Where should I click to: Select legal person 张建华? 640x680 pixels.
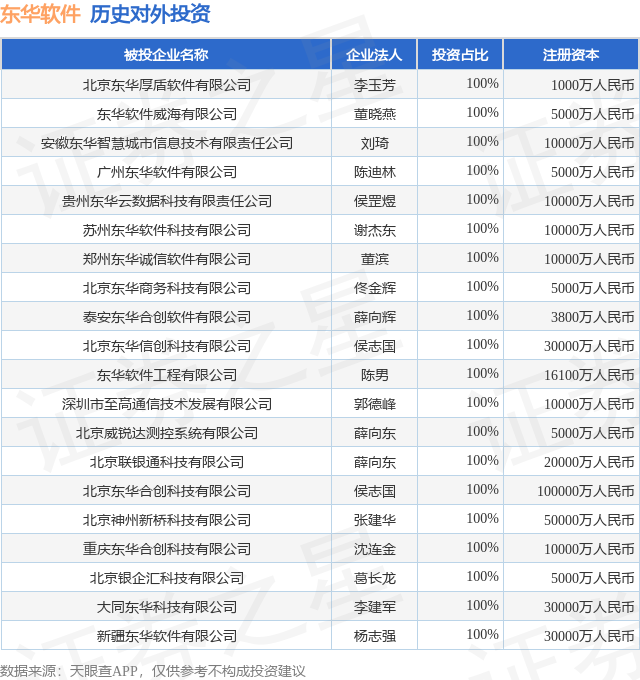point(375,520)
